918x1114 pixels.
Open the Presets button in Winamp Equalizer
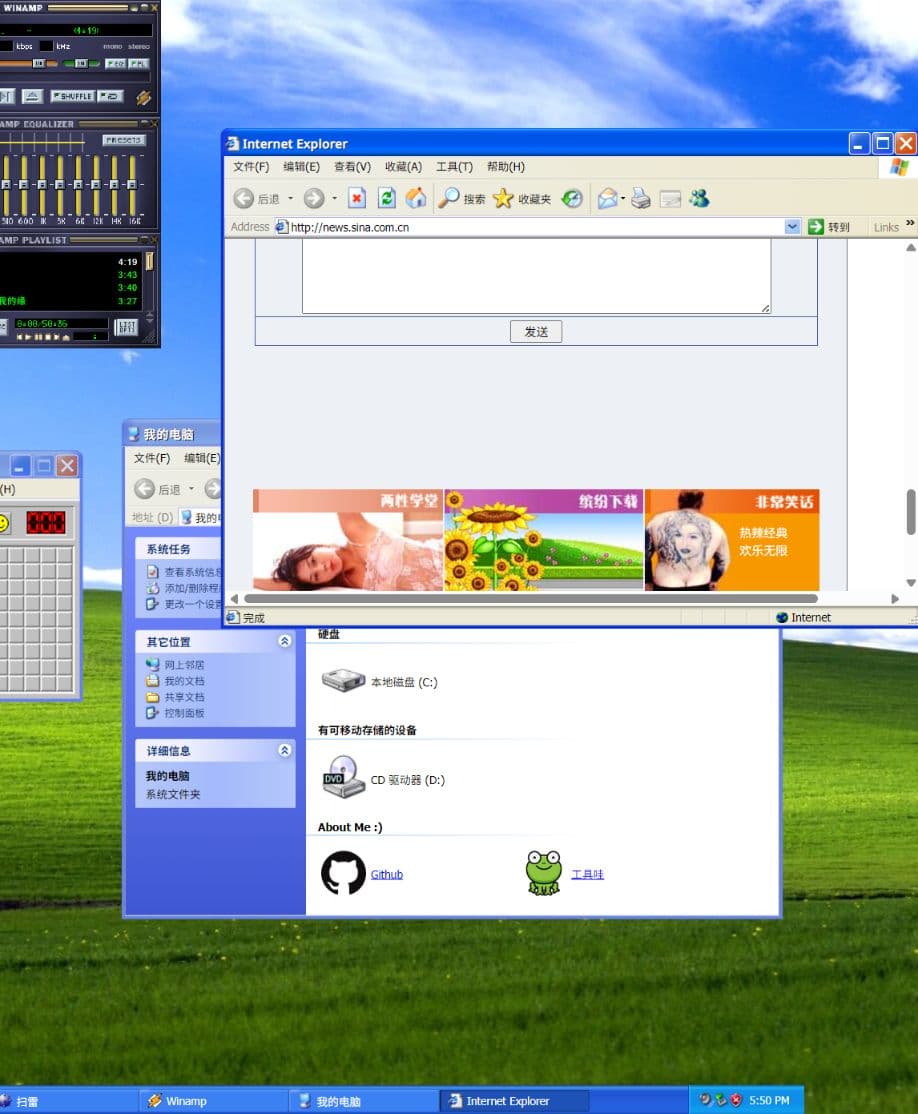click(x=124, y=140)
